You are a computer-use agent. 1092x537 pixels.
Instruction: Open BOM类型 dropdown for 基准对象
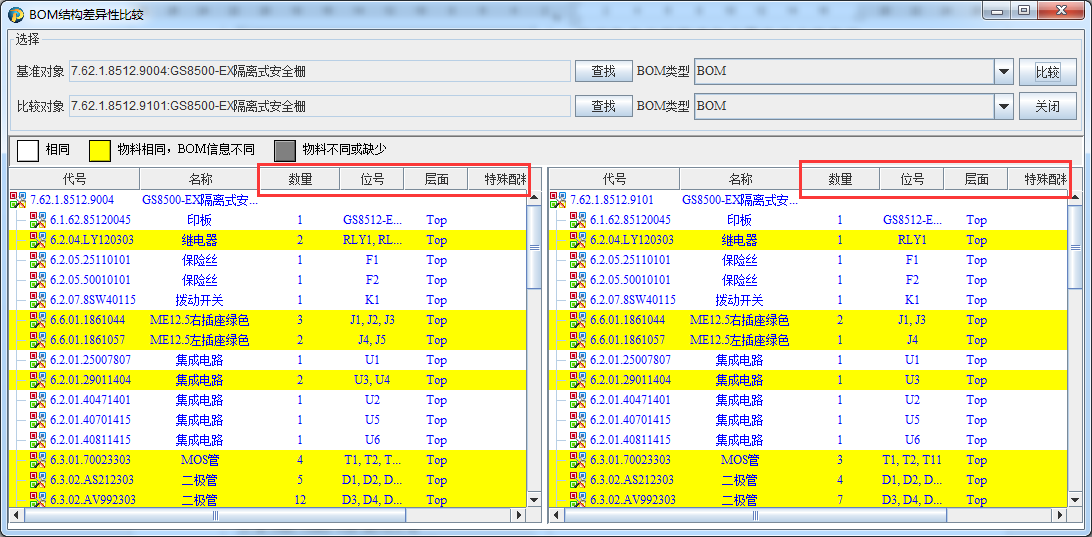1004,72
